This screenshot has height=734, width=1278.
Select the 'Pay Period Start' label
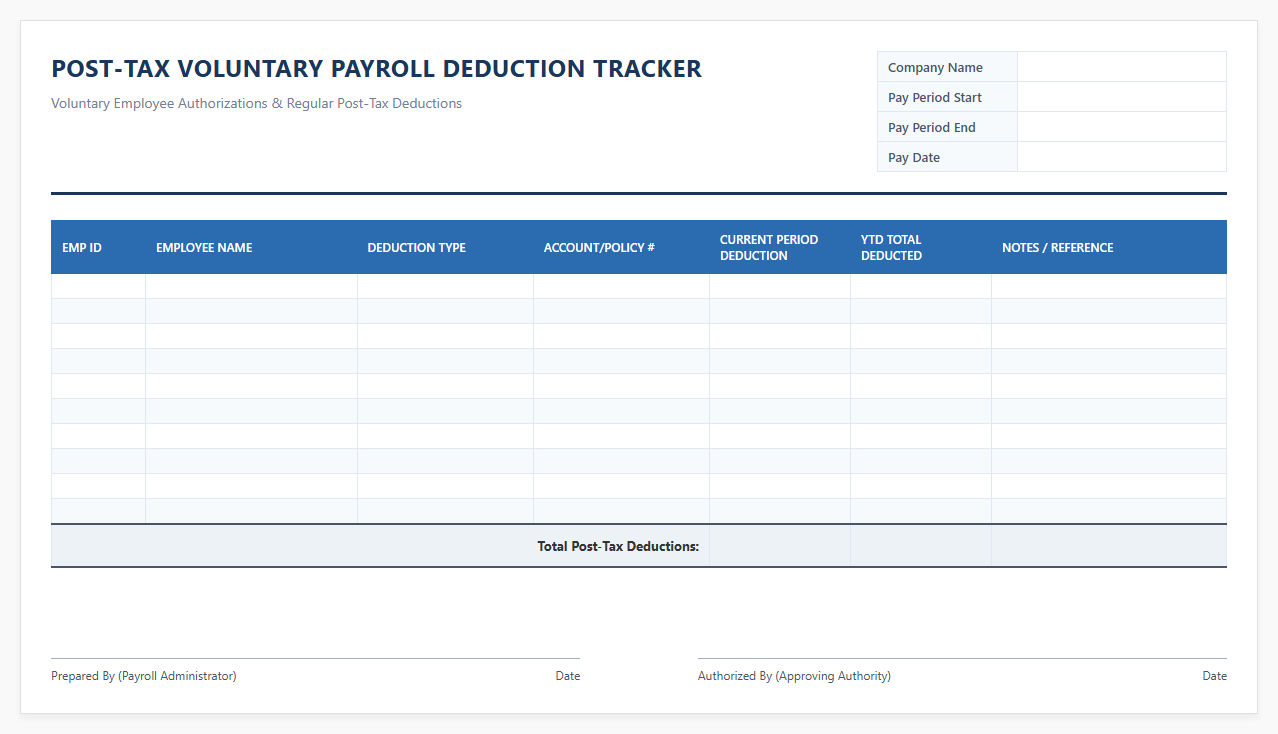tap(935, 98)
